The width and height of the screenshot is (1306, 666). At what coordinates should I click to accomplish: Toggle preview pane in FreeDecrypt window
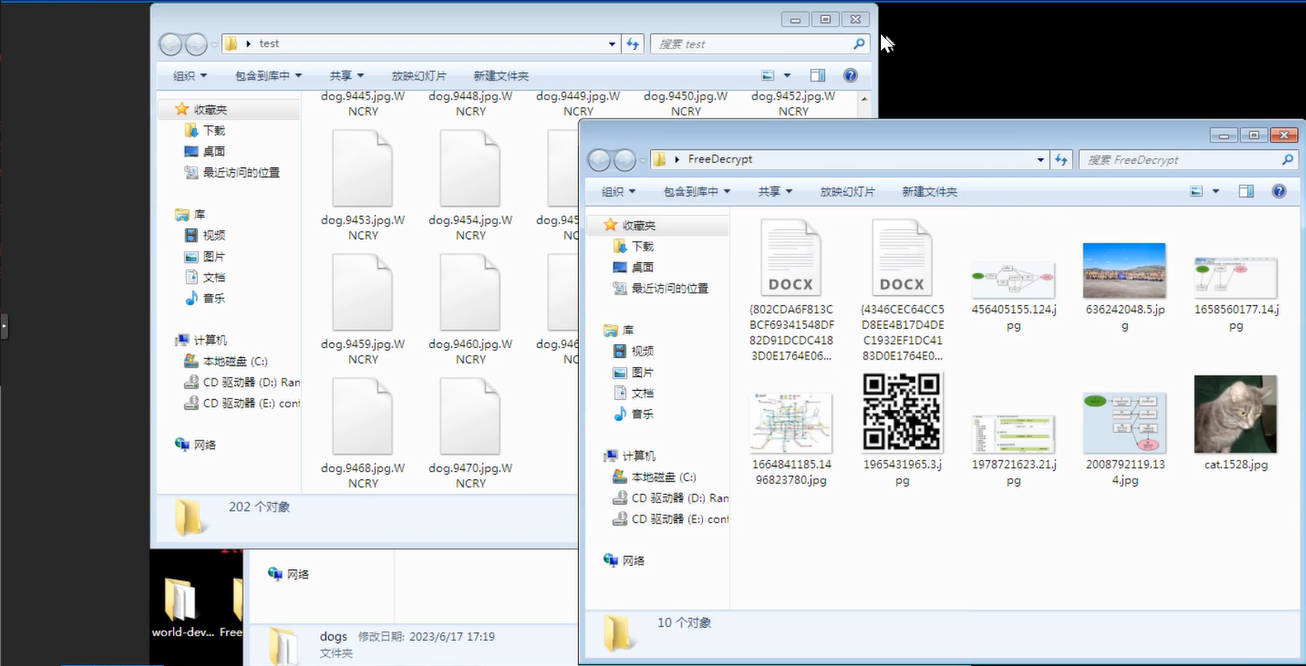coord(1246,191)
